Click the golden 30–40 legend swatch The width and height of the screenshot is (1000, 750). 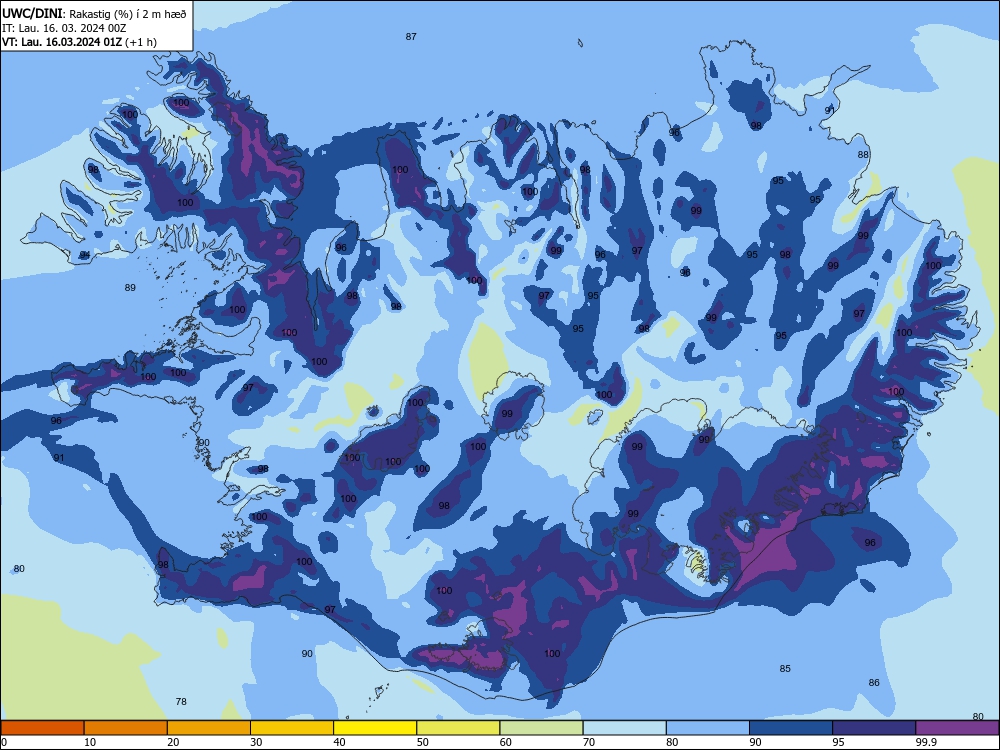[x=291, y=728]
